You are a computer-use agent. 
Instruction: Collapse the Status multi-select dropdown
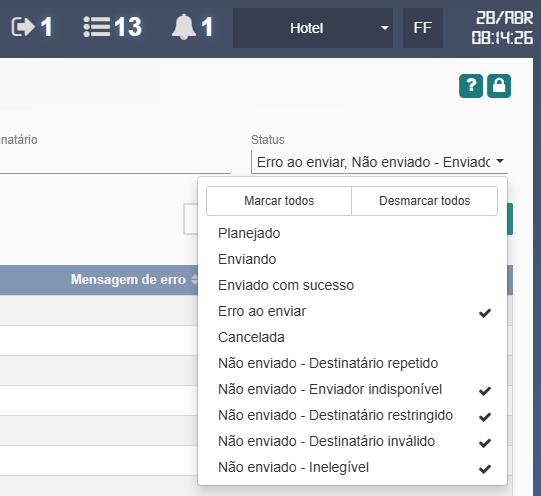[x=380, y=162]
